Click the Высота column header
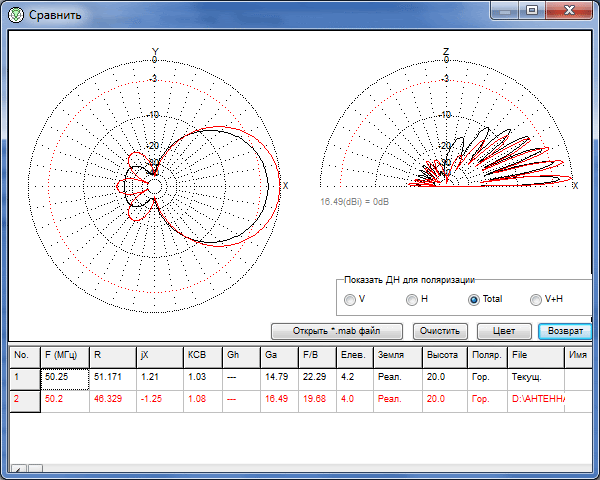 point(445,357)
